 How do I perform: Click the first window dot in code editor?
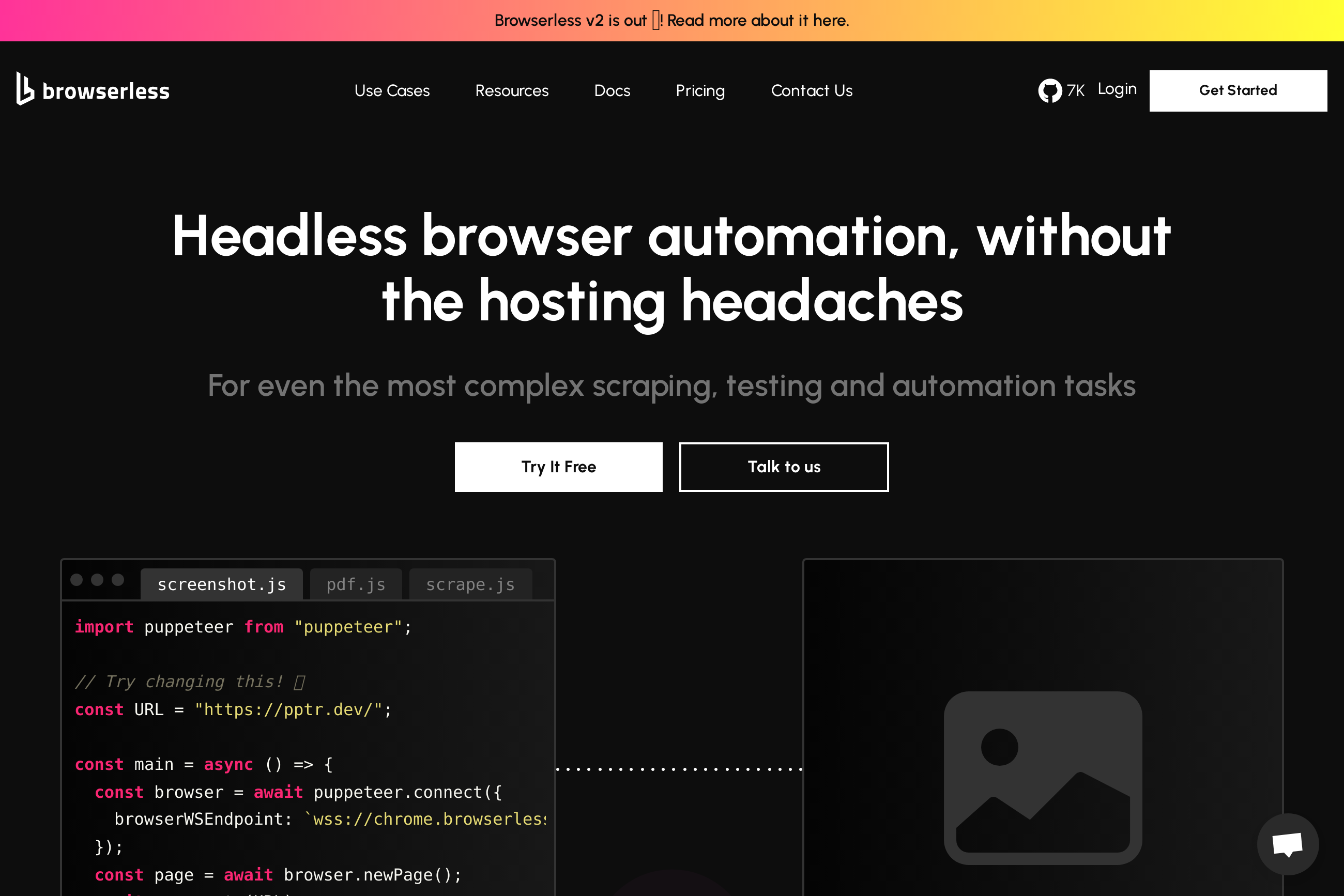(77, 580)
